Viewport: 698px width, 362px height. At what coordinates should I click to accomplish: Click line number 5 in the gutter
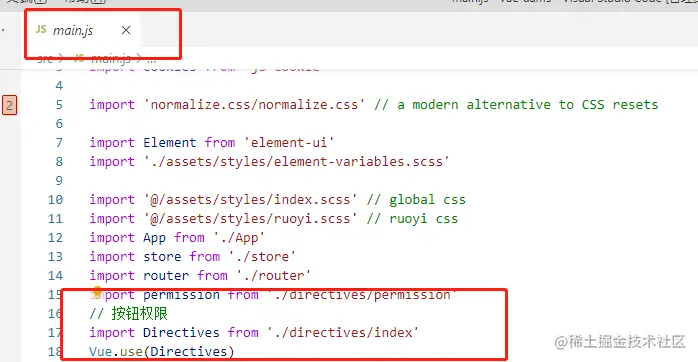[59, 105]
